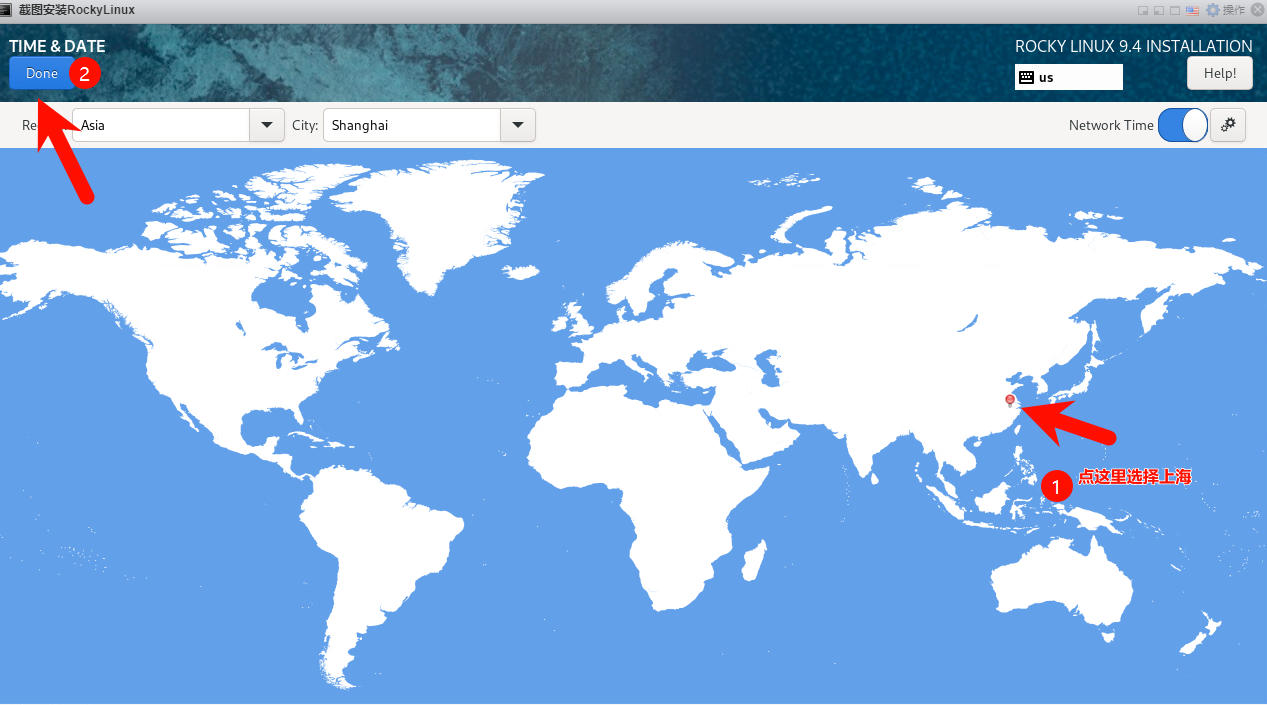
Task: Open the Help! page
Action: click(x=1220, y=73)
